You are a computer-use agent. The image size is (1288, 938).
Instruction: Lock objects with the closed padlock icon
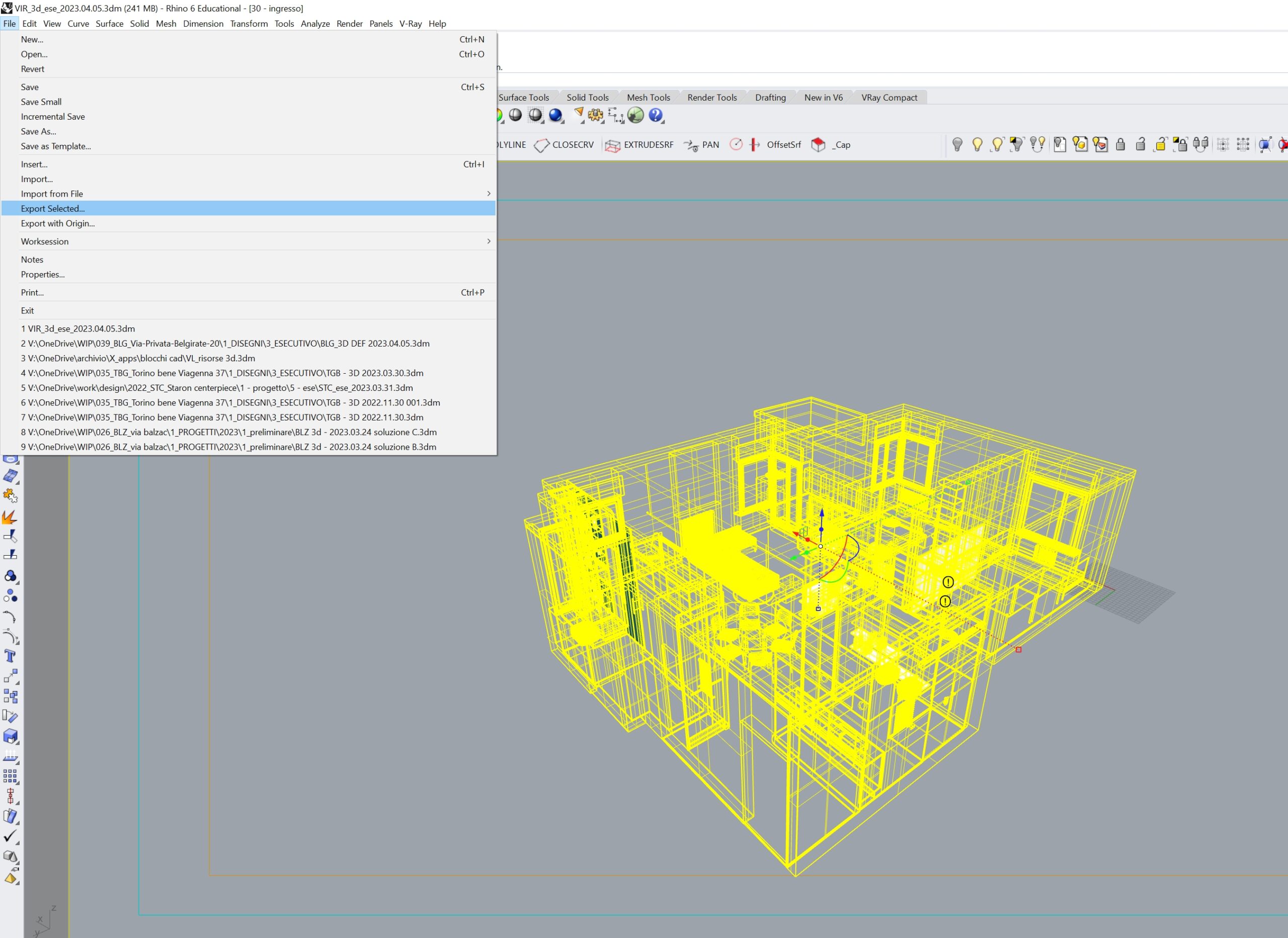[x=1120, y=145]
